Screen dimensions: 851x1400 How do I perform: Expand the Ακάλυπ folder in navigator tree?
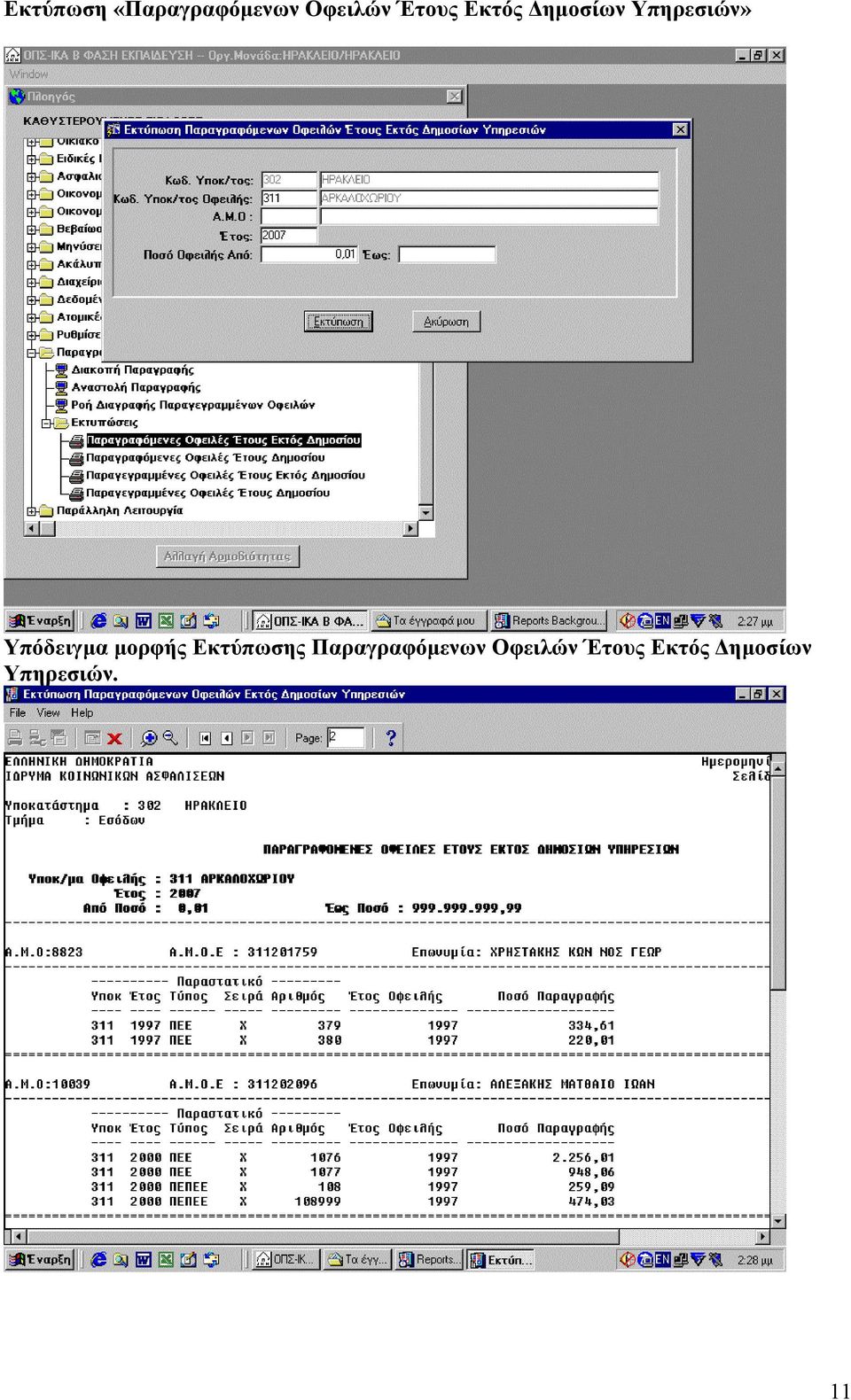click(32, 265)
